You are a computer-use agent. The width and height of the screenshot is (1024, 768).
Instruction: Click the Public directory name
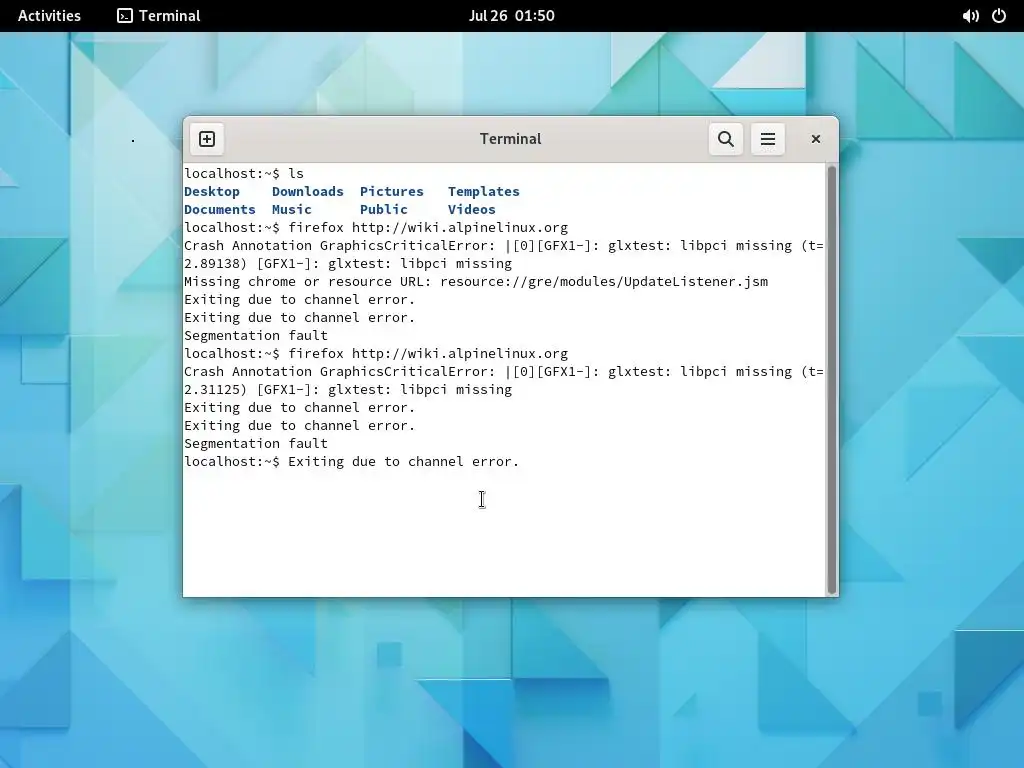pyautogui.click(x=384, y=210)
